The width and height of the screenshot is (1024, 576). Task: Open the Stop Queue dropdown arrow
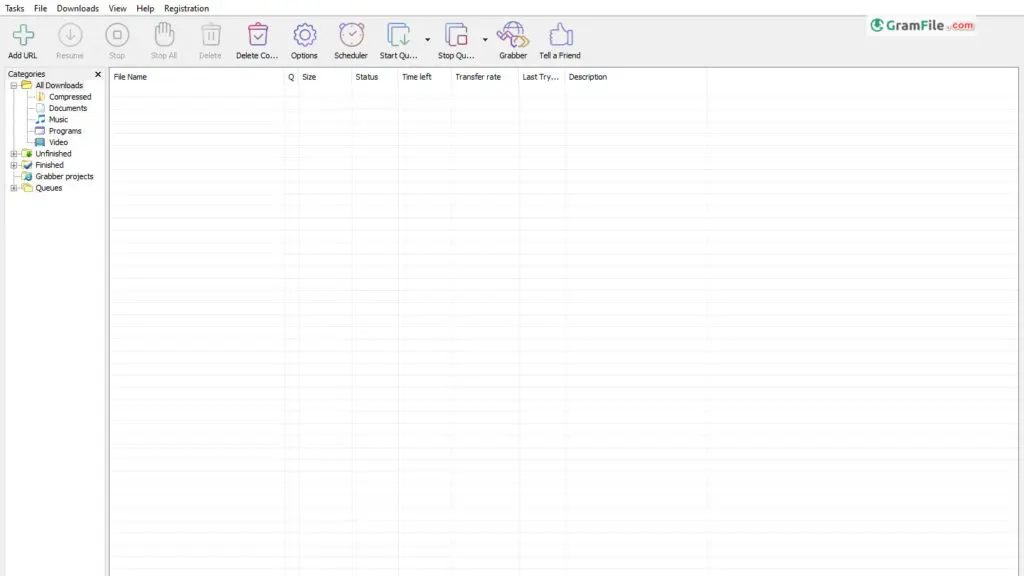[x=486, y=41]
